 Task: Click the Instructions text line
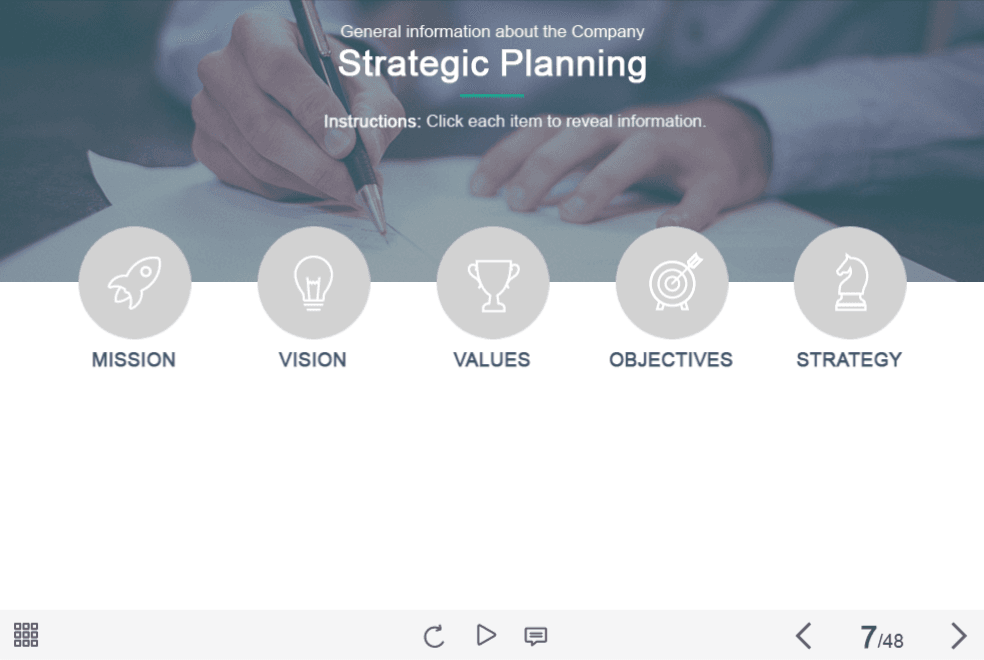pos(514,121)
